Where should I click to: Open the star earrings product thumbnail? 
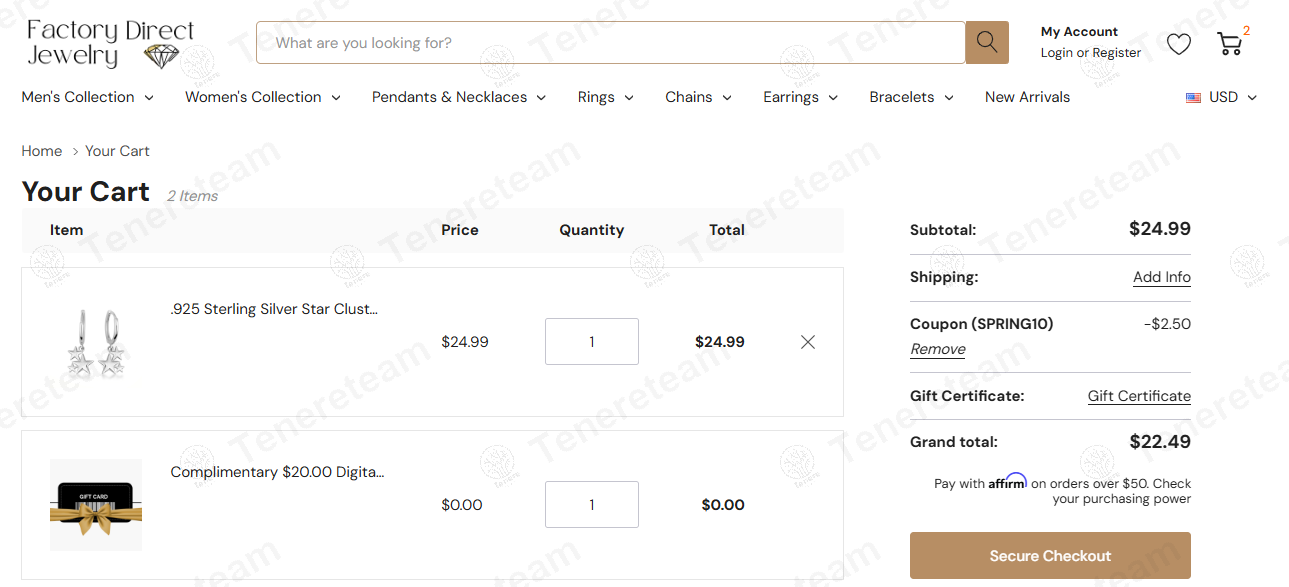[x=96, y=342]
